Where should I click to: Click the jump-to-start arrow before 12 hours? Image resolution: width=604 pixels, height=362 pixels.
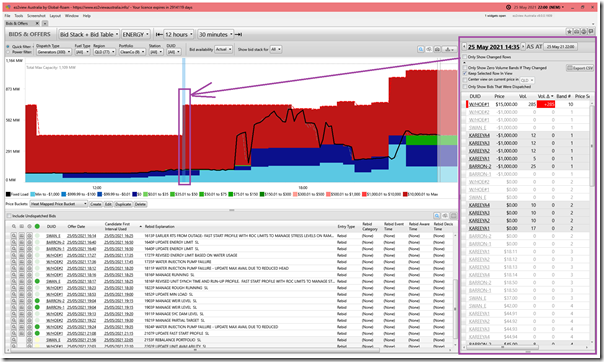(159, 34)
